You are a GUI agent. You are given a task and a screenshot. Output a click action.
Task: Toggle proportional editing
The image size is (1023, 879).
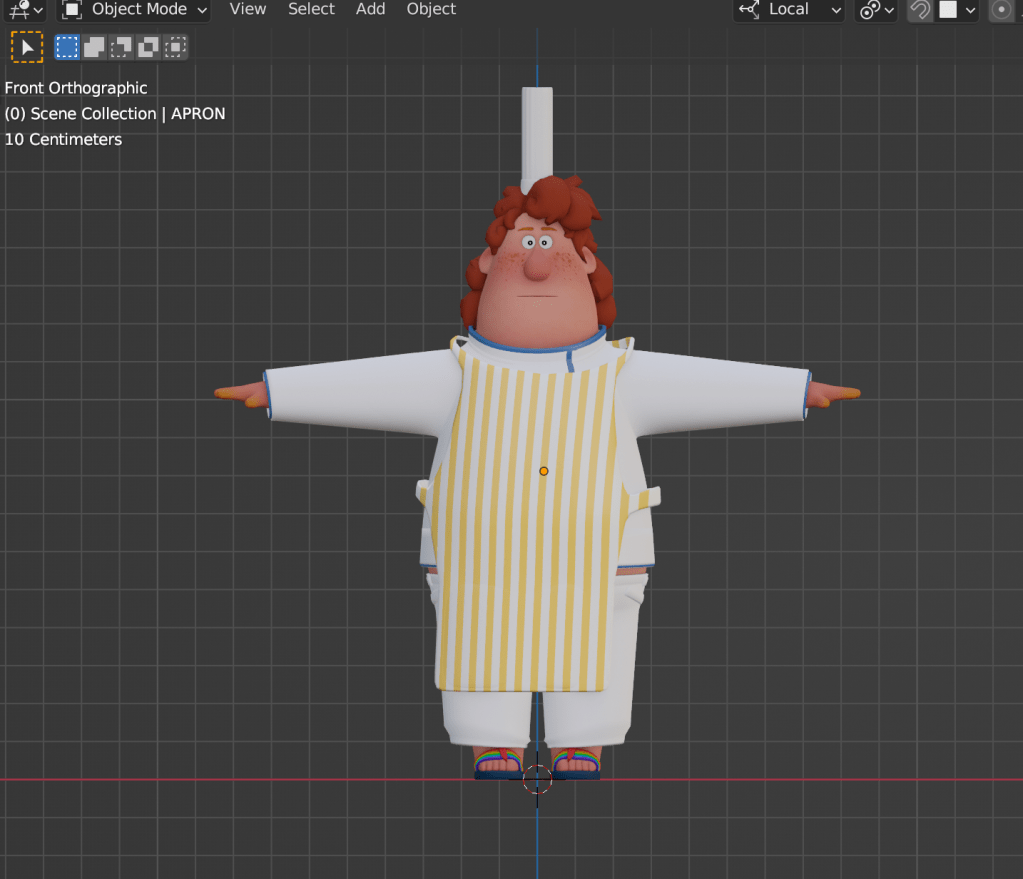[1002, 10]
